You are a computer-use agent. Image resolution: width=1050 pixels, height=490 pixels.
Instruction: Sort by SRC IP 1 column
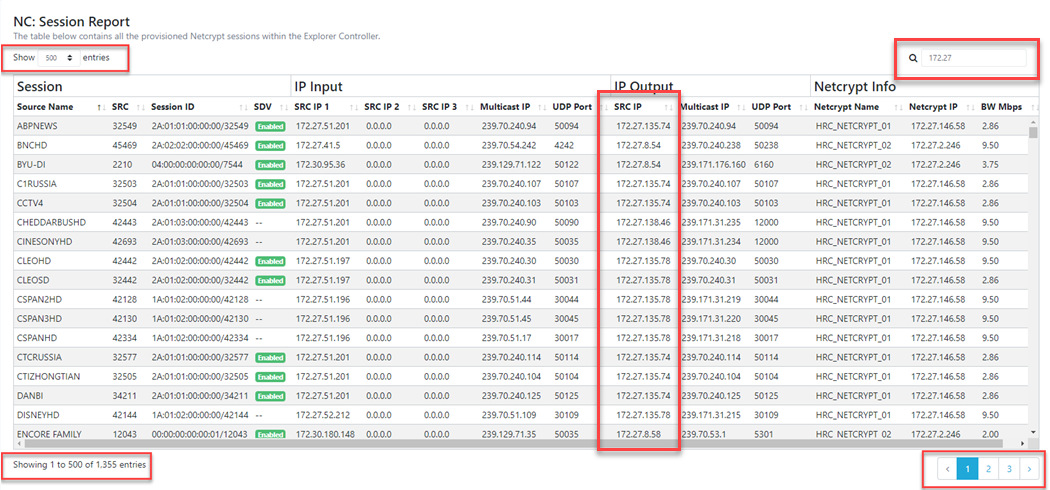327,107
